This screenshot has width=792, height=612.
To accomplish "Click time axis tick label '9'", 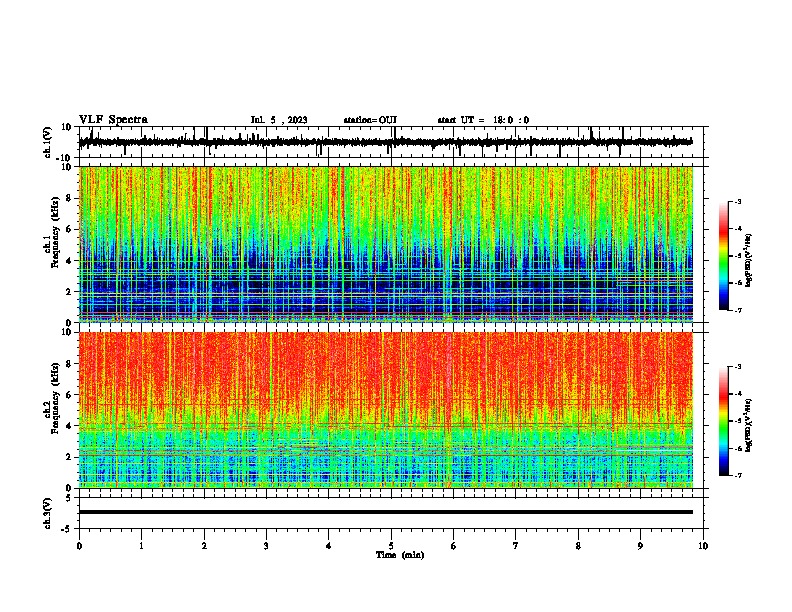I will coord(640,546).
